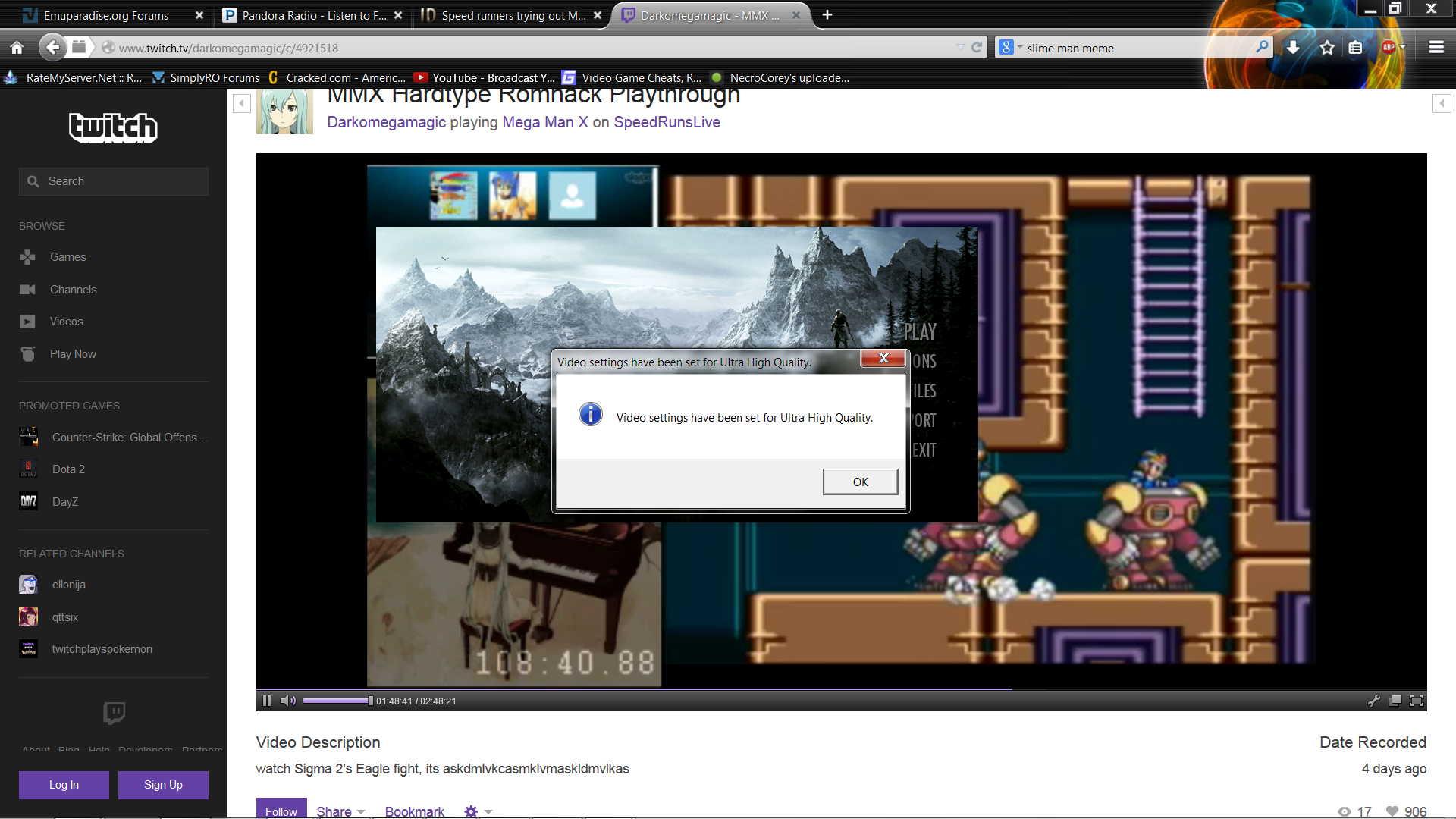Open the SpeedRunsLive link
This screenshot has height=819, width=1456.
[667, 122]
